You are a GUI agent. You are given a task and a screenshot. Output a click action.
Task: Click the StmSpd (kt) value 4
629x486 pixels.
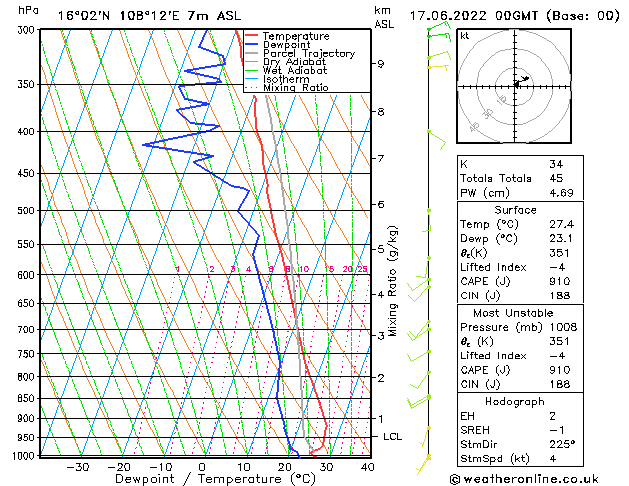[553, 459]
